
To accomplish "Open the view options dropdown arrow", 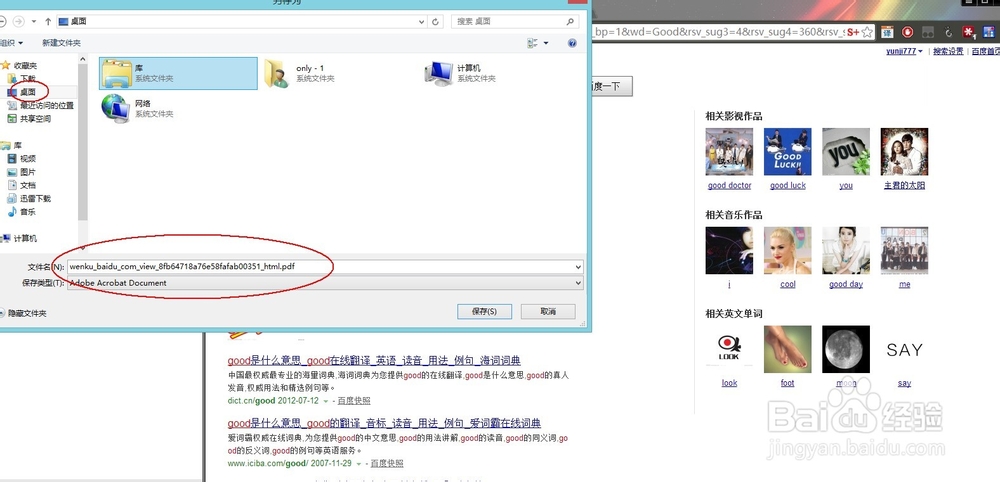I will tap(546, 43).
